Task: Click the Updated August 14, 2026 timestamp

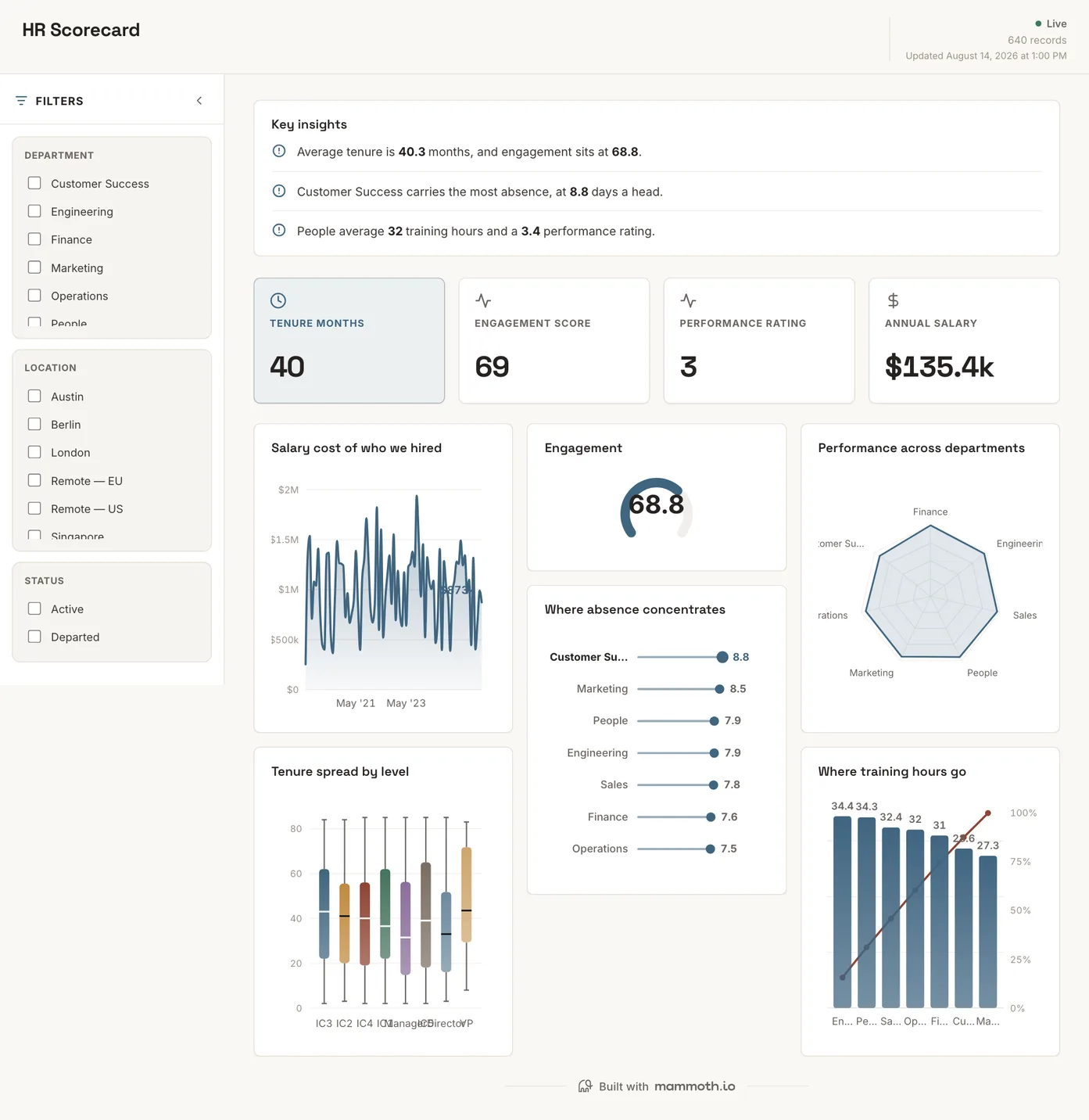Action: click(x=986, y=56)
